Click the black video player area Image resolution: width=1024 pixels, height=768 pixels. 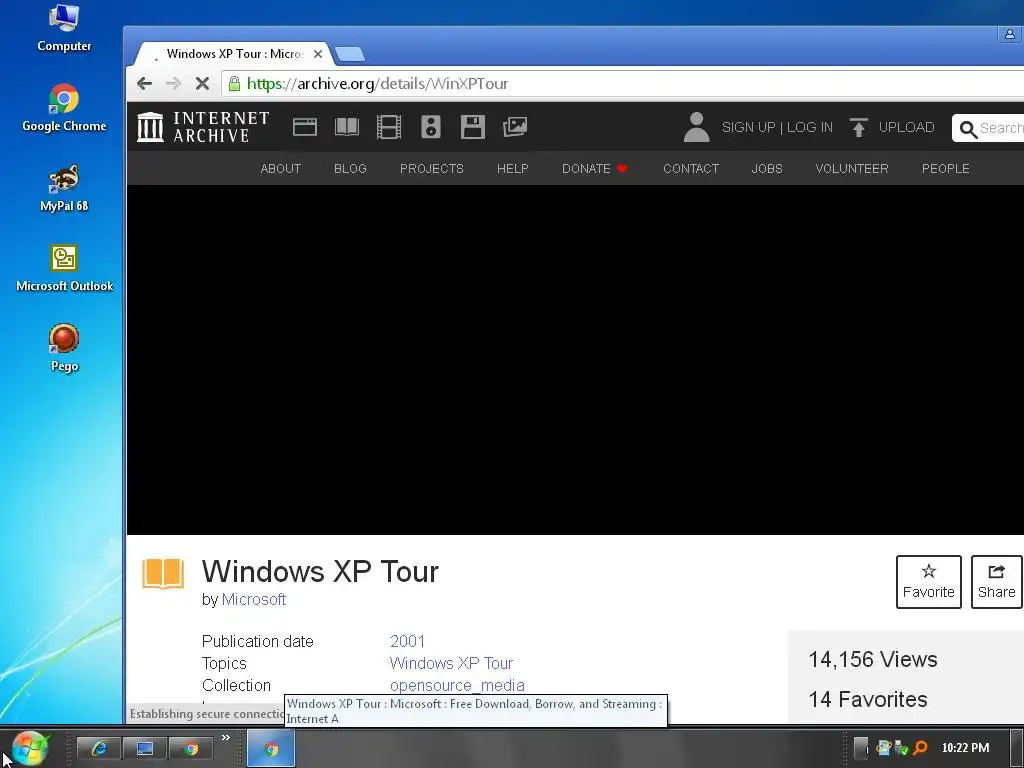(x=575, y=360)
